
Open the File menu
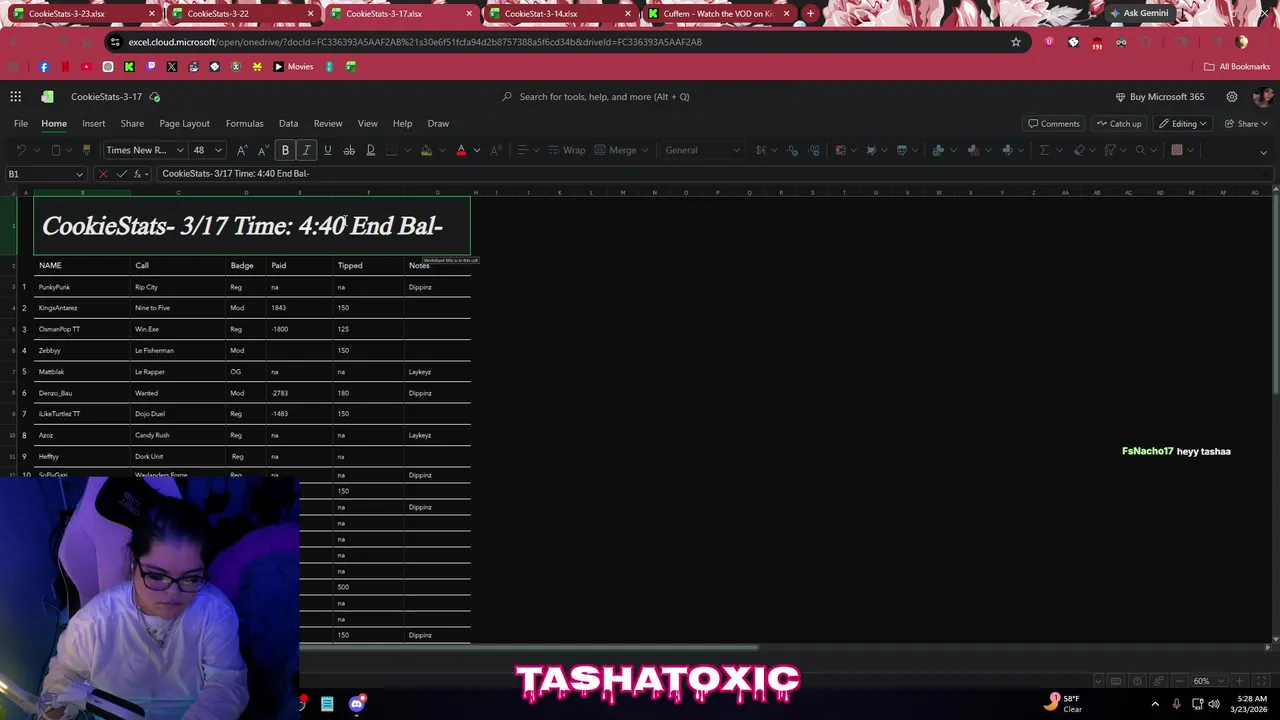(21, 124)
